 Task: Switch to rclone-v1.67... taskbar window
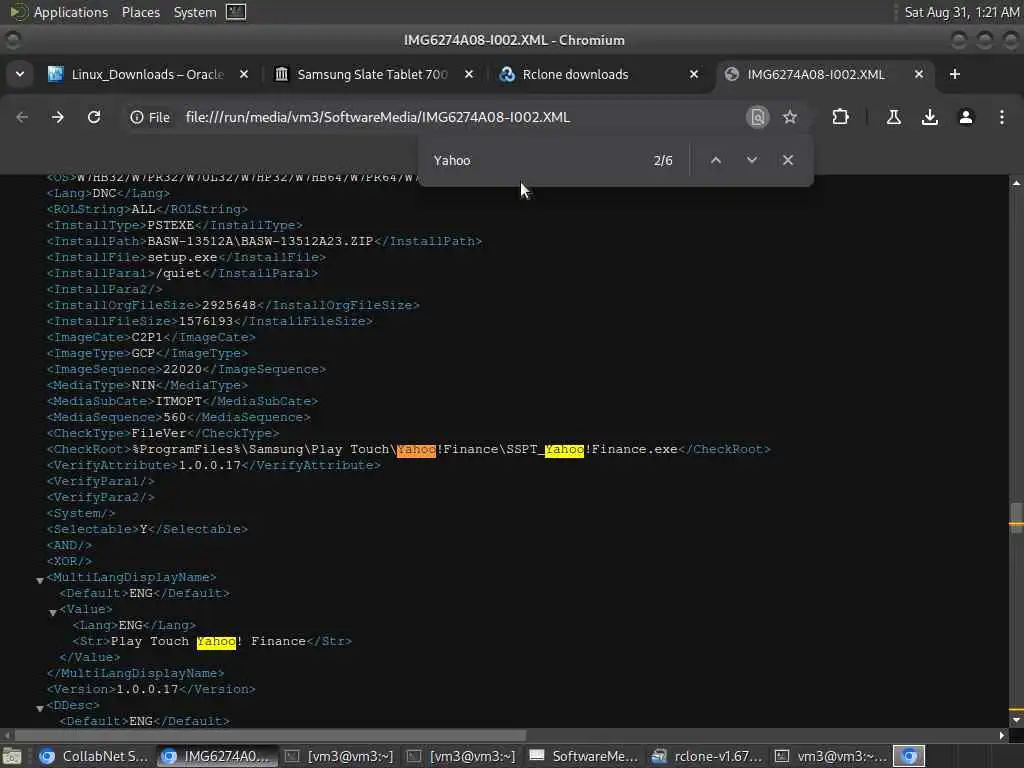point(707,756)
